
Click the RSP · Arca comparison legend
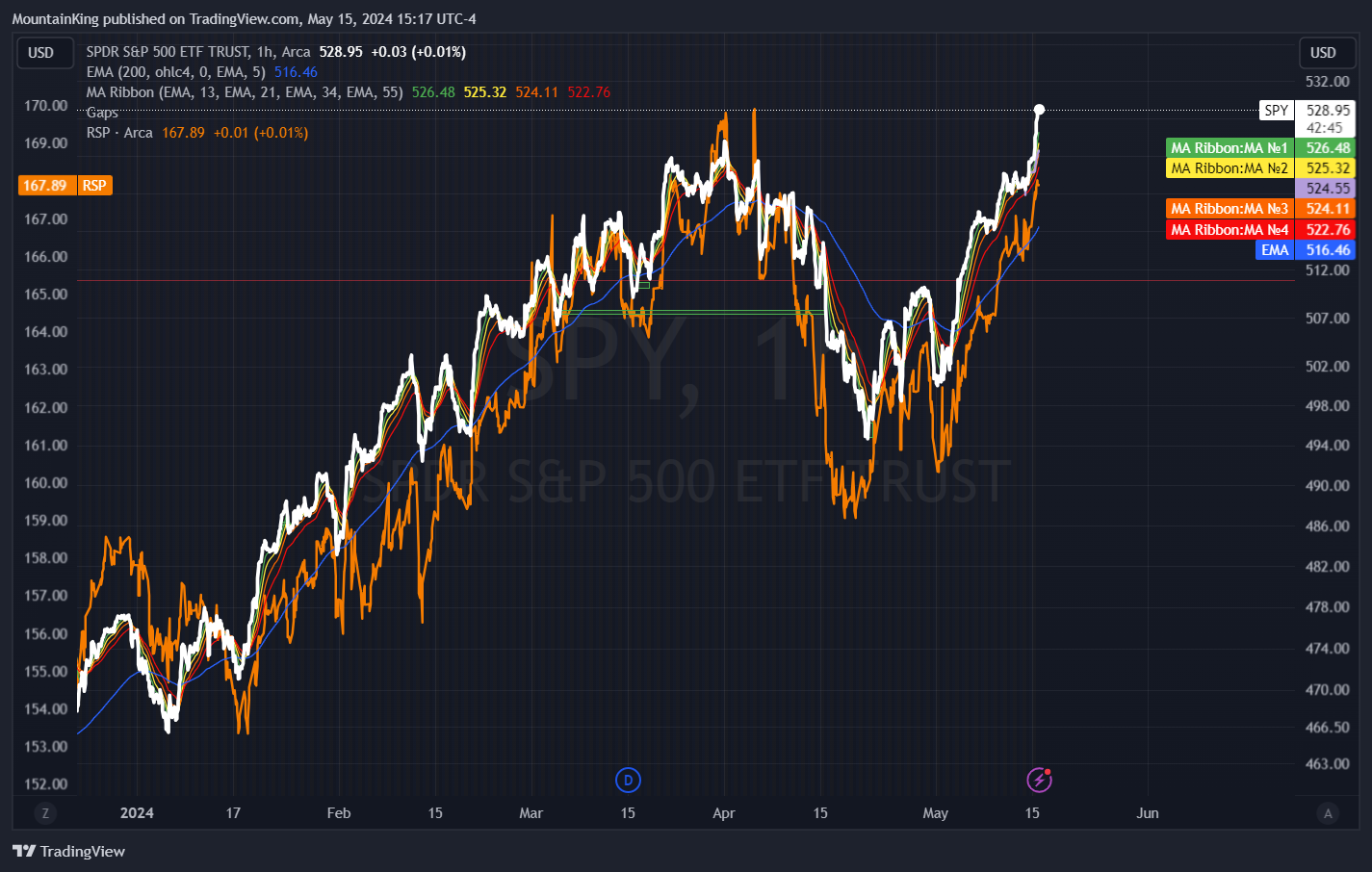pos(119,133)
